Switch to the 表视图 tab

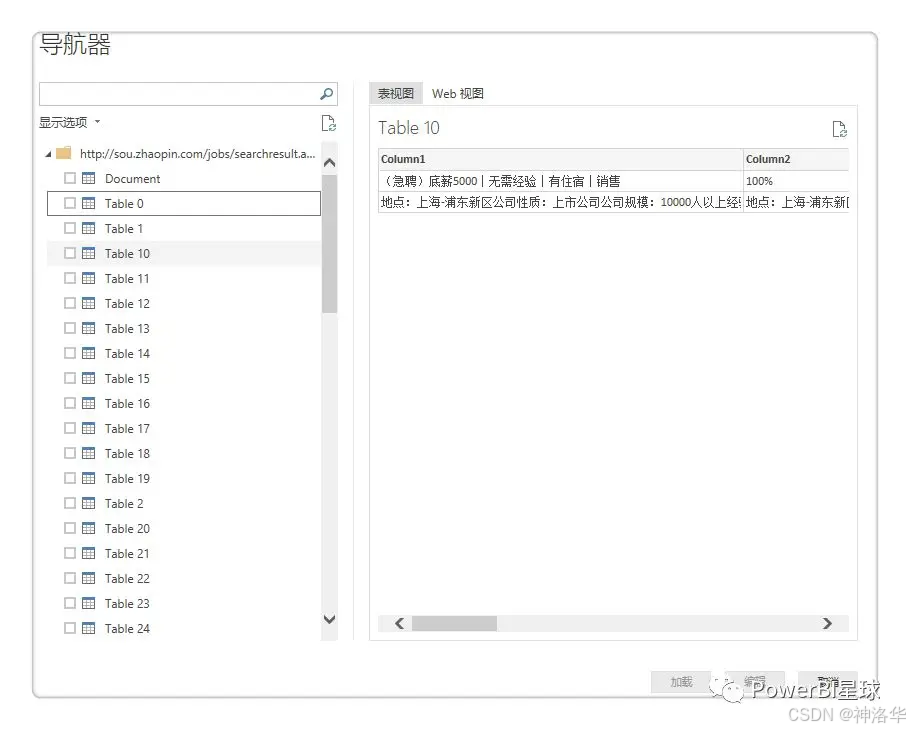click(x=396, y=93)
